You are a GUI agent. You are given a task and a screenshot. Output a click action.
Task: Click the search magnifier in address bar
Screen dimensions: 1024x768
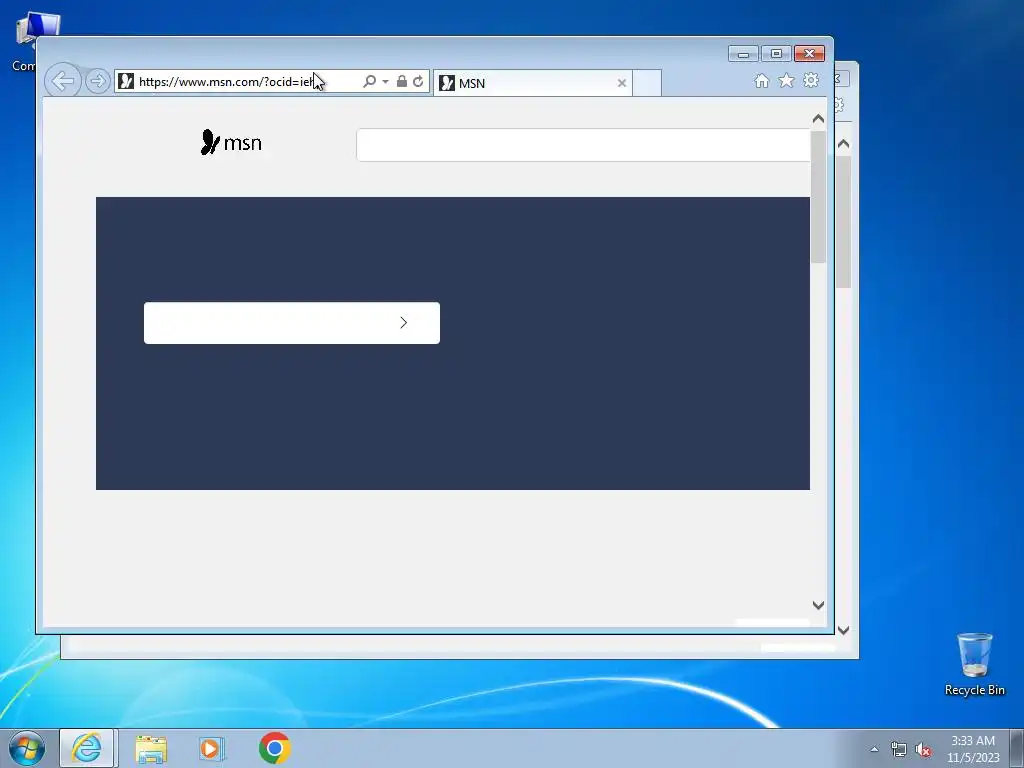(370, 81)
